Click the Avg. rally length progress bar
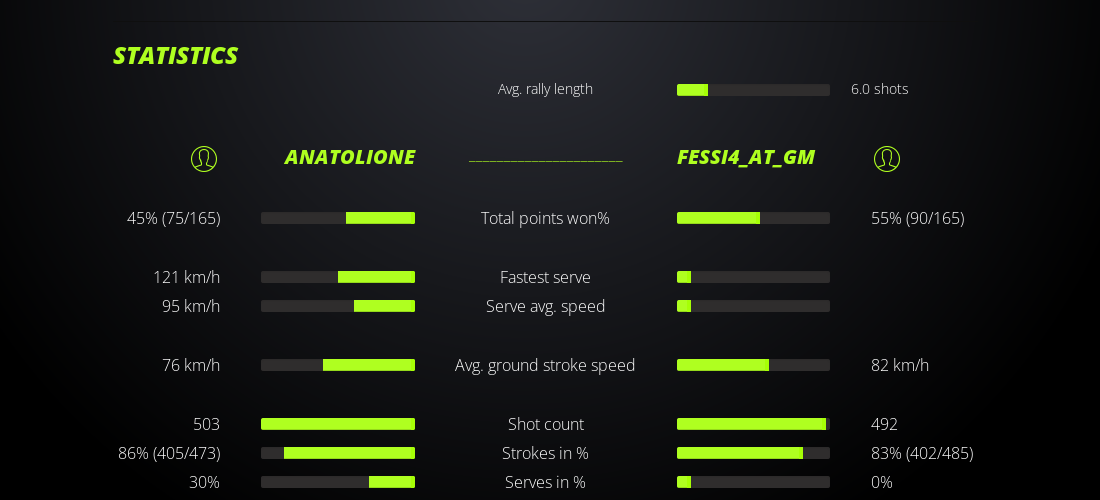The height and width of the screenshot is (500, 1100). pyautogui.click(x=753, y=90)
